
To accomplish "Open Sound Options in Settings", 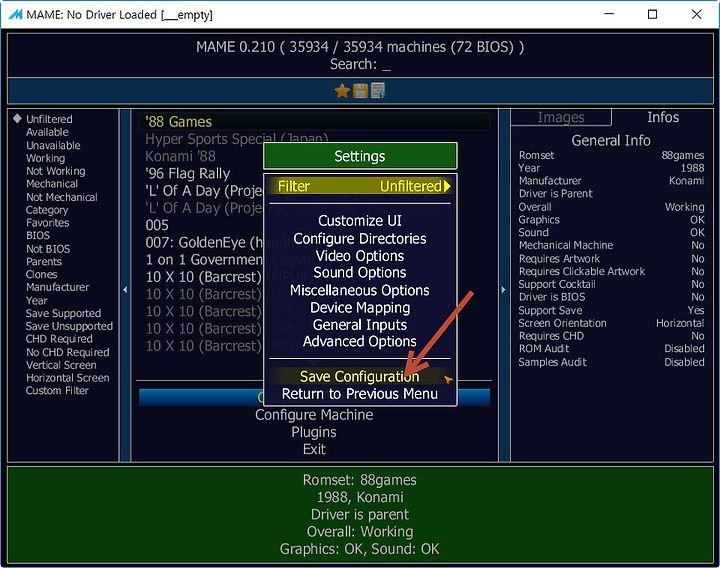I will 360,273.
